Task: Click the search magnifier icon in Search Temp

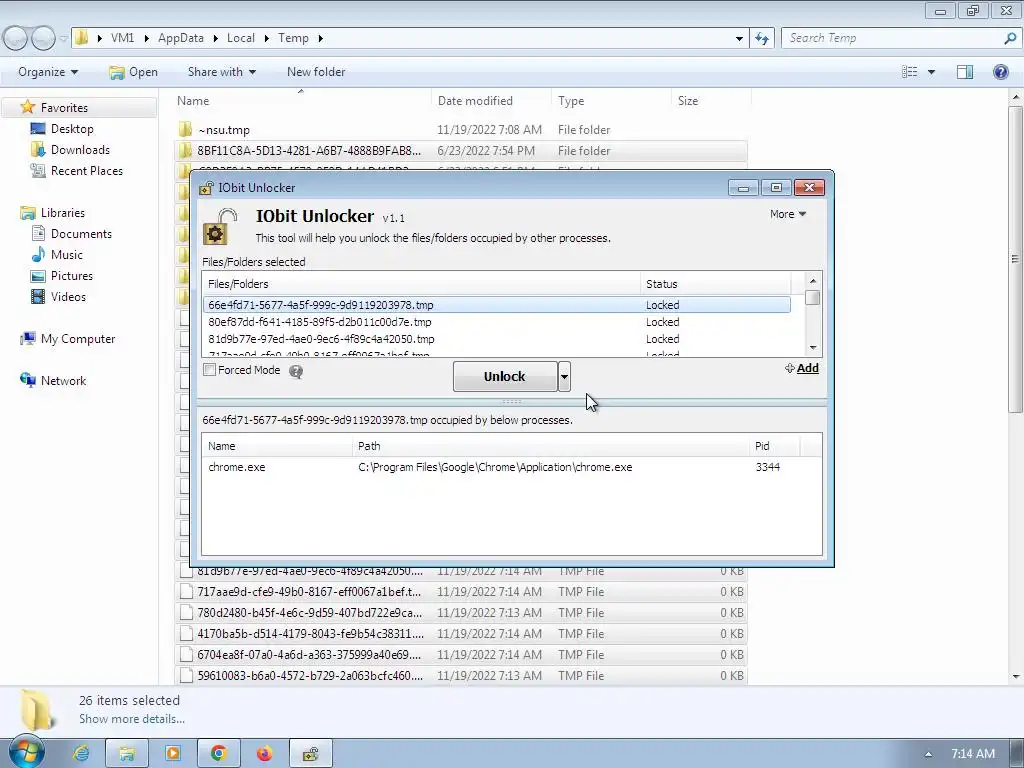Action: (1010, 39)
